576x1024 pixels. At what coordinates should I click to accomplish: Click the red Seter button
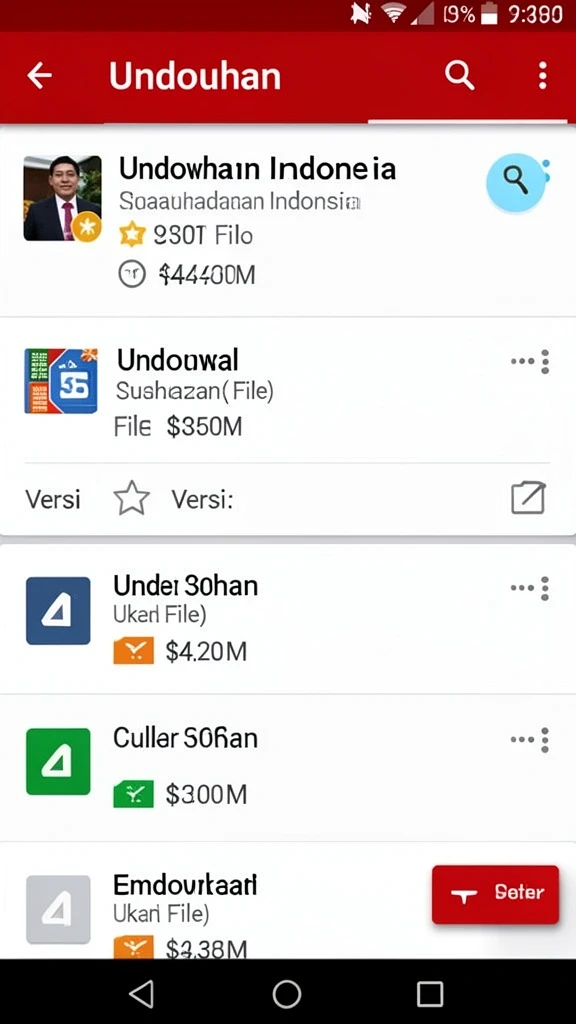coord(496,894)
